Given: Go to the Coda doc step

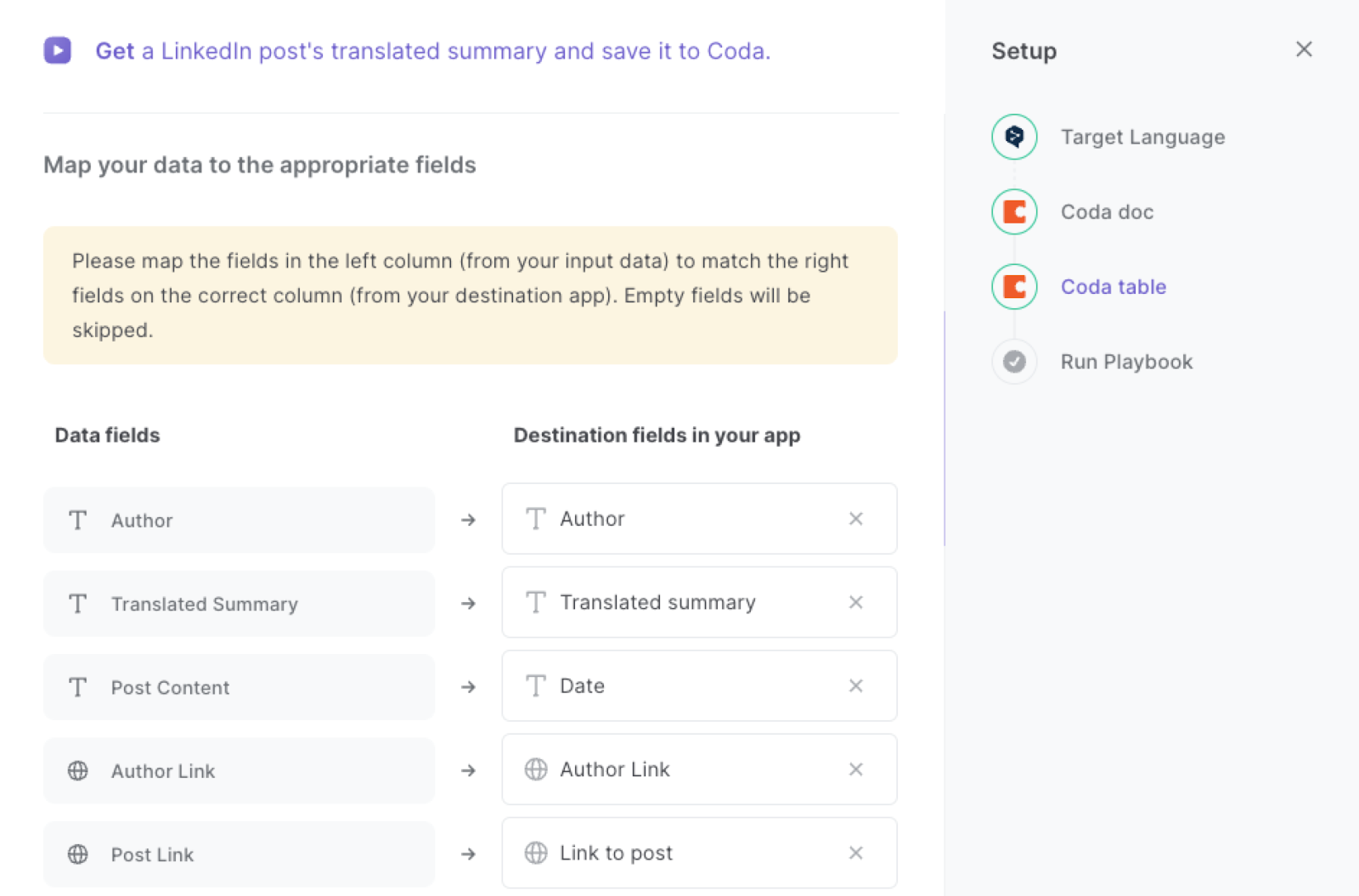Looking at the screenshot, I should click(1107, 212).
